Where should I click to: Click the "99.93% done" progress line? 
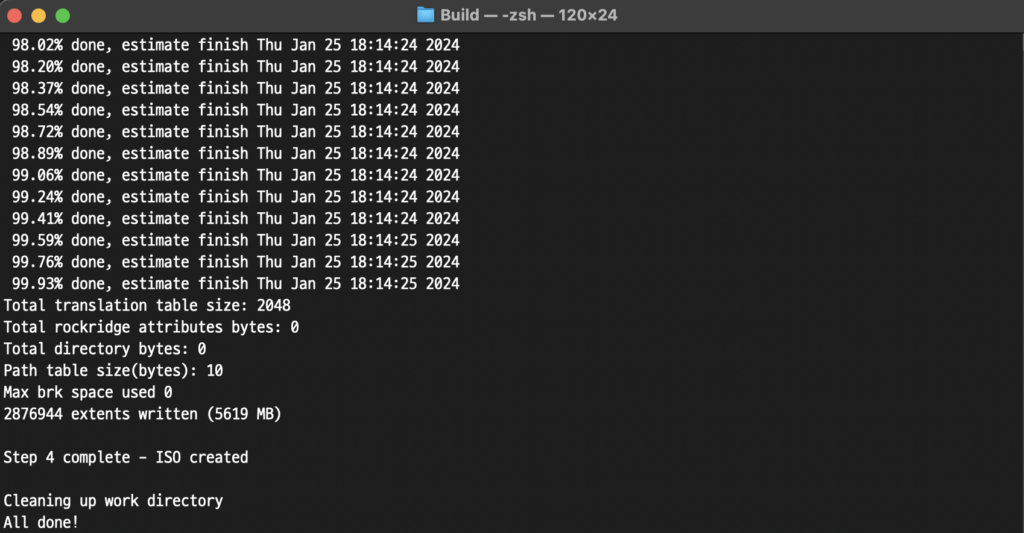235,284
